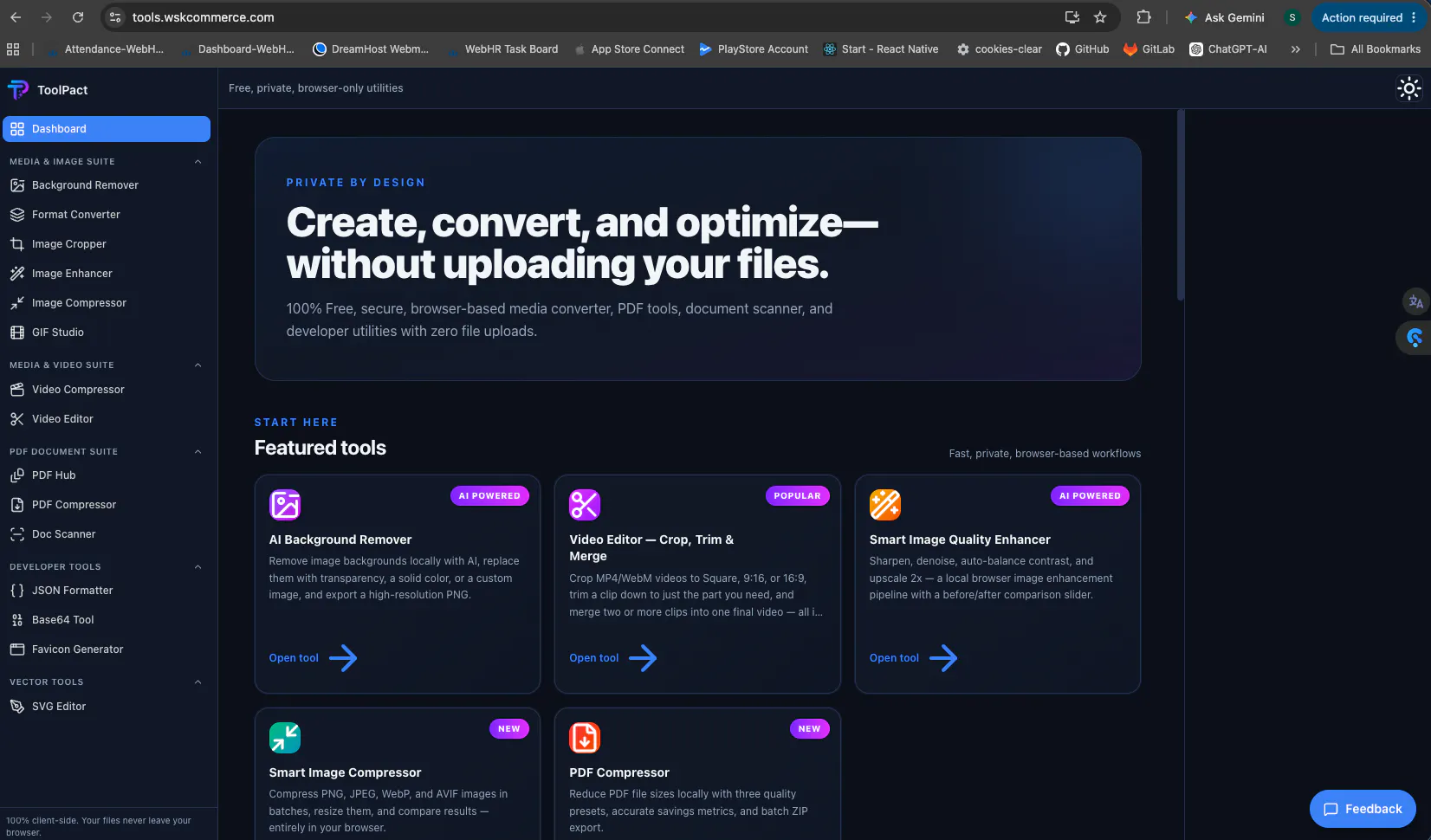Viewport: 1431px width, 840px height.
Task: Open Image Cropper from the sidebar
Action: (107, 244)
